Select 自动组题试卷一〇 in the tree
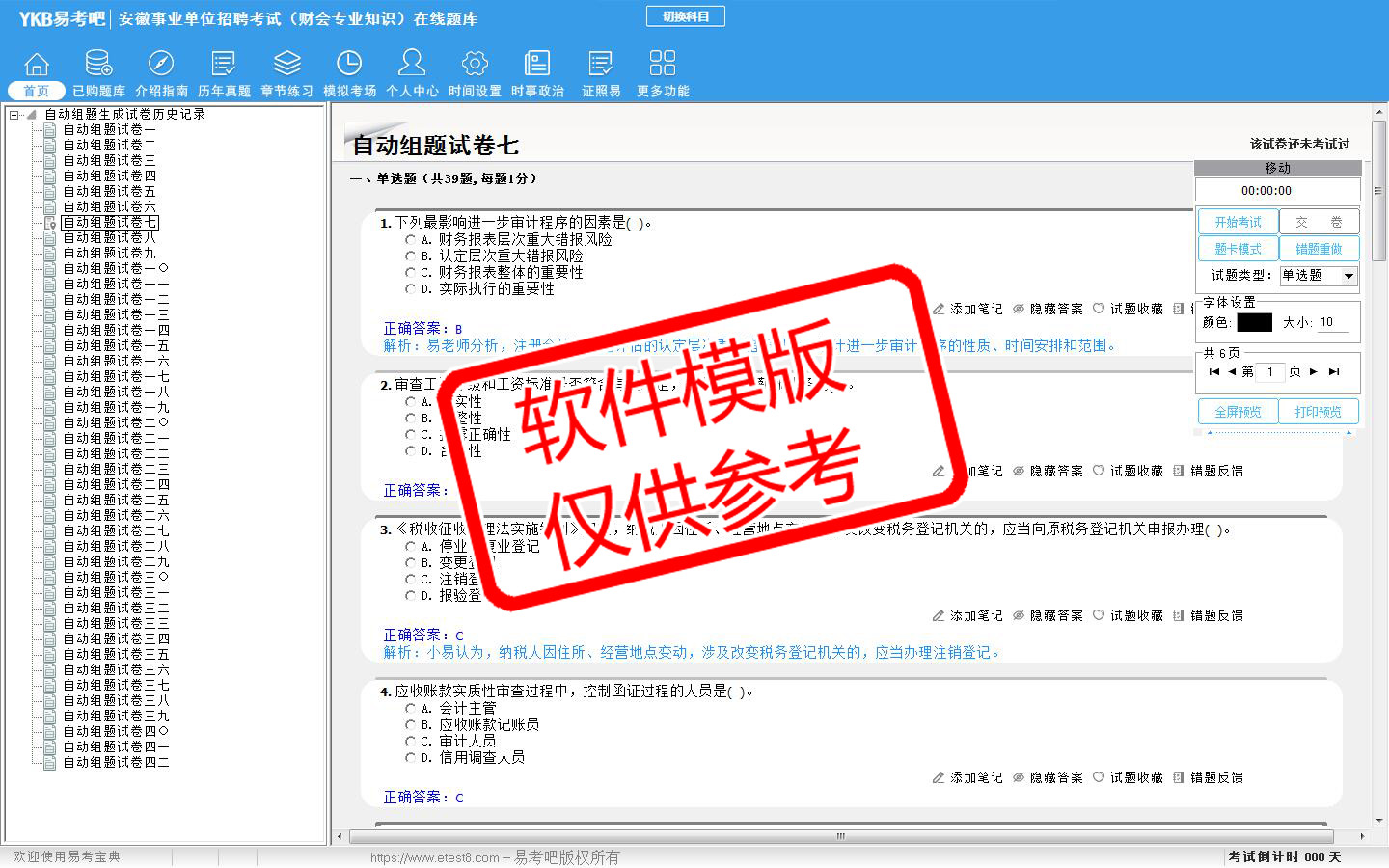This screenshot has width=1389, height=868. [116, 268]
